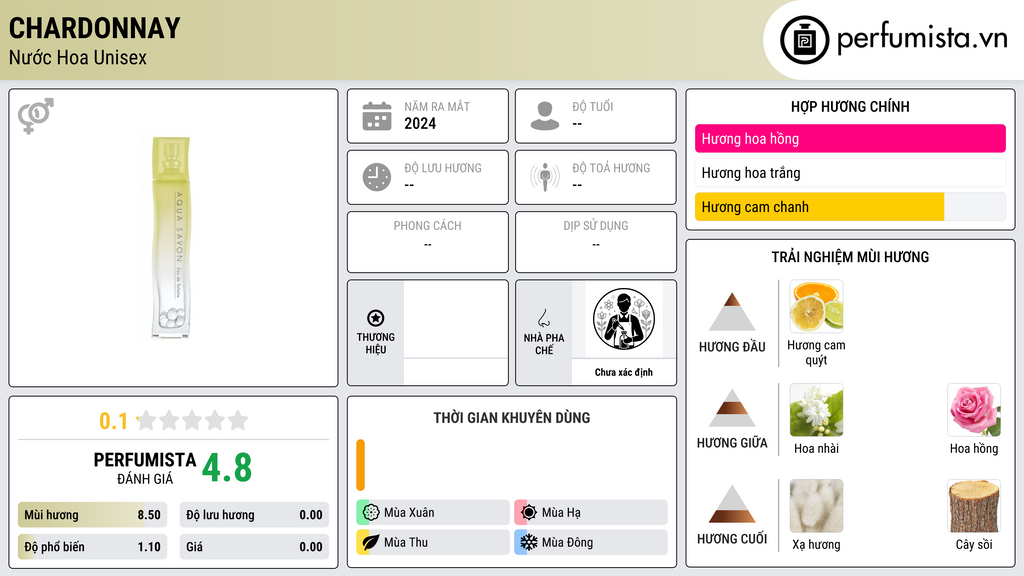Click the unisex gender symbol icon
Viewport: 1024px width, 576px height.
[35, 116]
